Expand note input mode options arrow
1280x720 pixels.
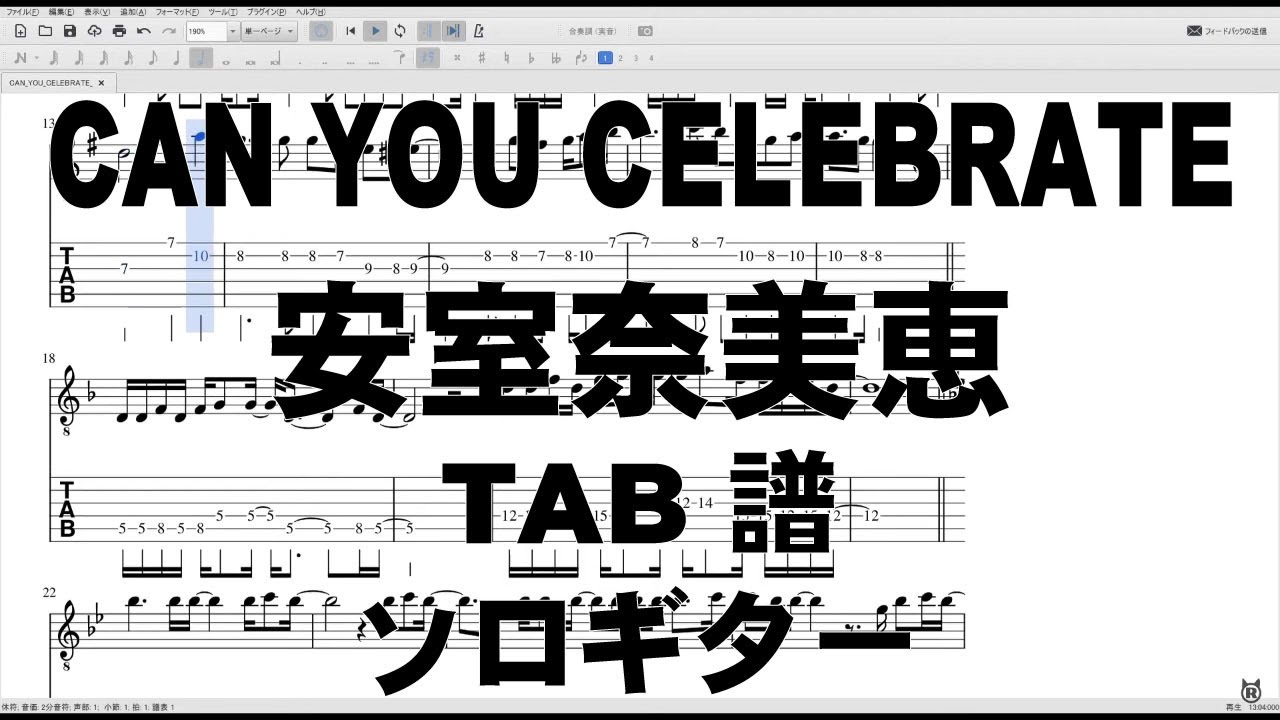[x=37, y=58]
